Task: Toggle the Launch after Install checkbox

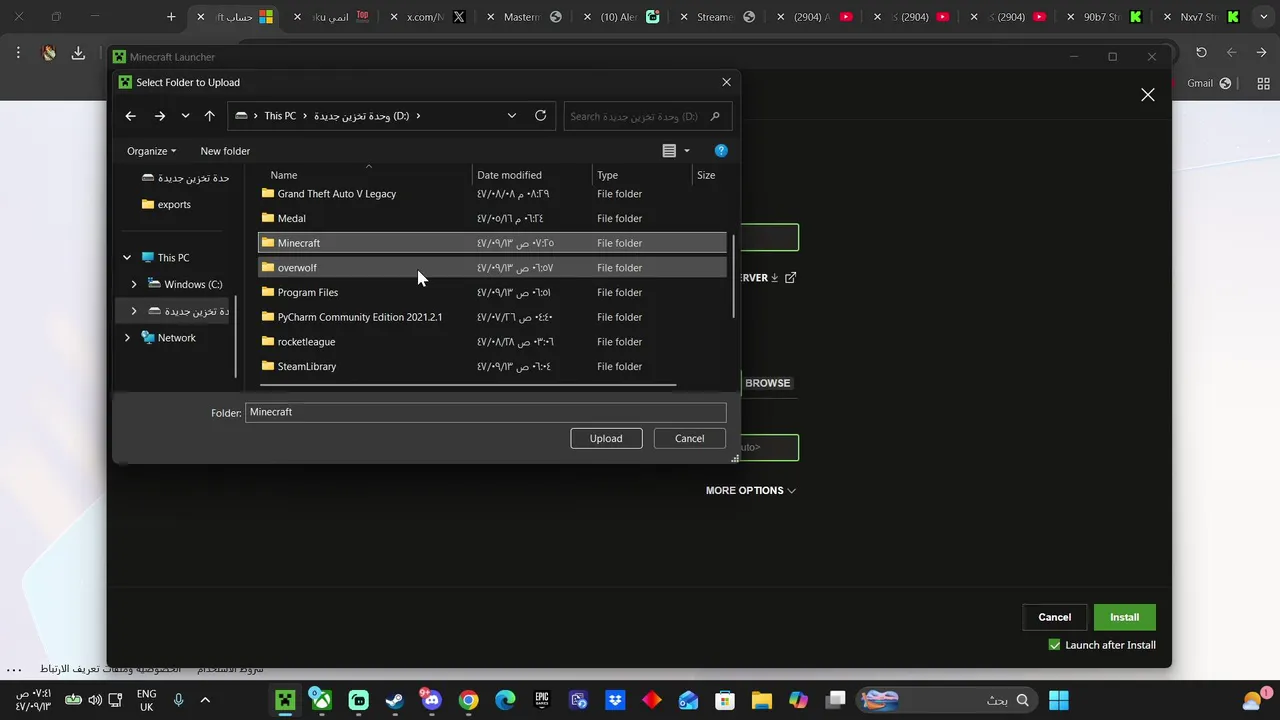Action: (x=1054, y=645)
